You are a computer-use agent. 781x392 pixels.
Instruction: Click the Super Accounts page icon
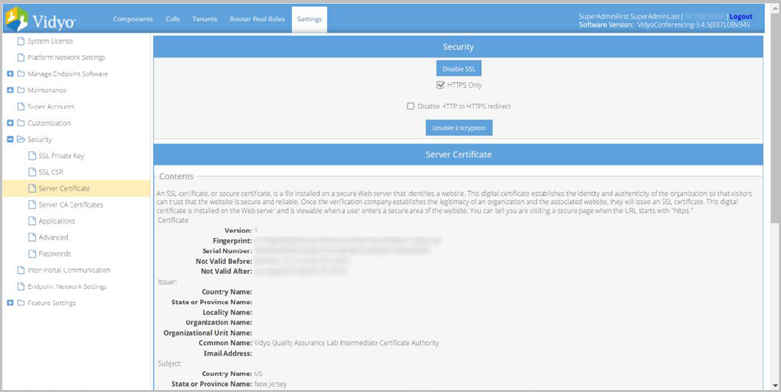tap(21, 107)
